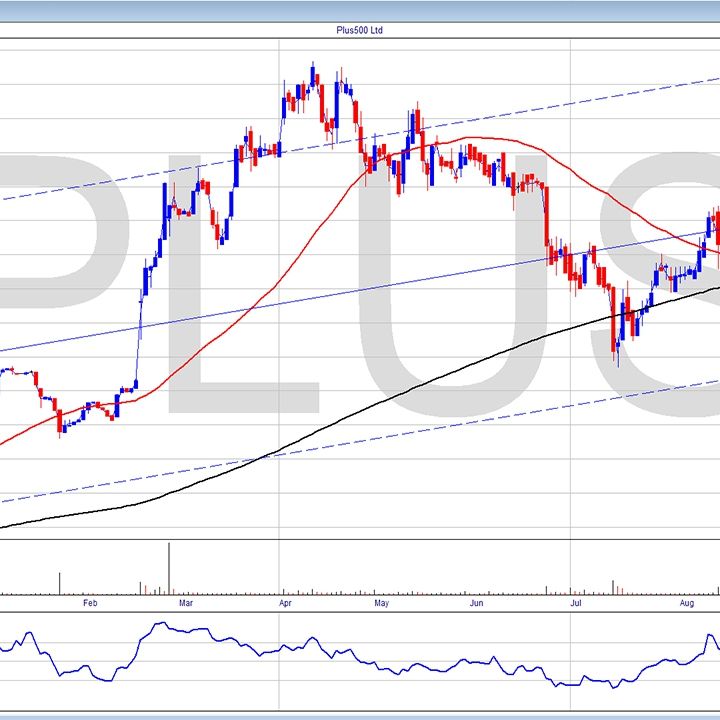
Task: Select the Mar label on time axis
Action: coord(185,604)
